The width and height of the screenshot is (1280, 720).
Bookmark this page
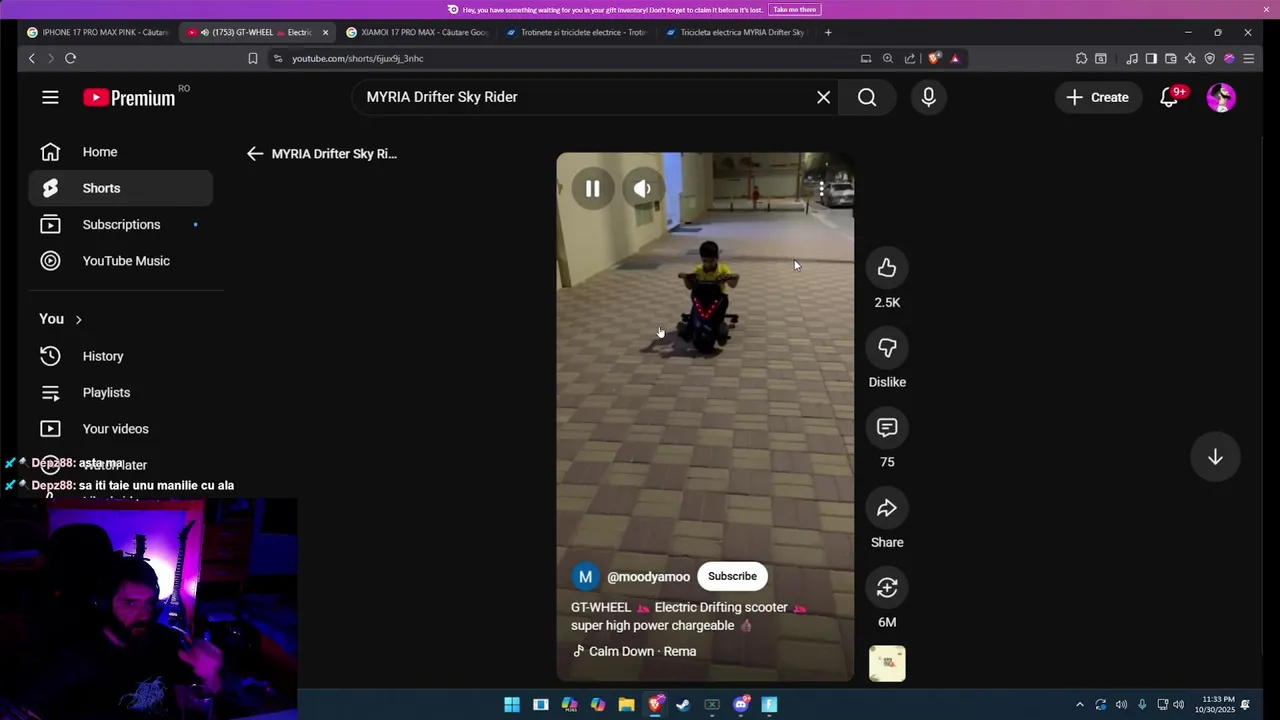pyautogui.click(x=253, y=58)
